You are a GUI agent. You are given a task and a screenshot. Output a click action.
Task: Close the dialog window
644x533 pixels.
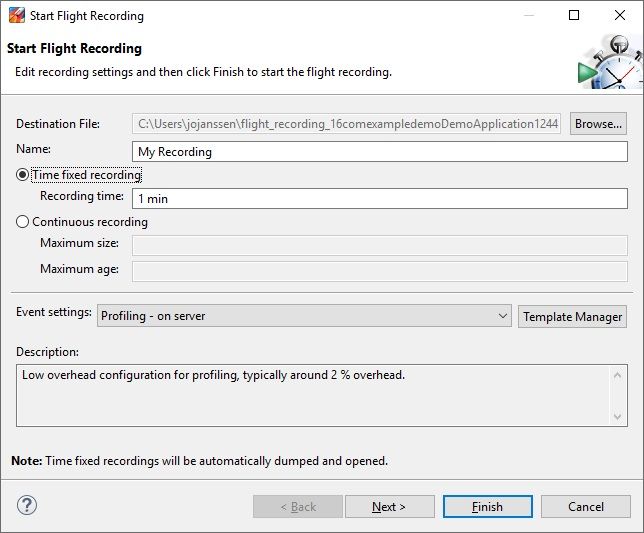tap(620, 15)
